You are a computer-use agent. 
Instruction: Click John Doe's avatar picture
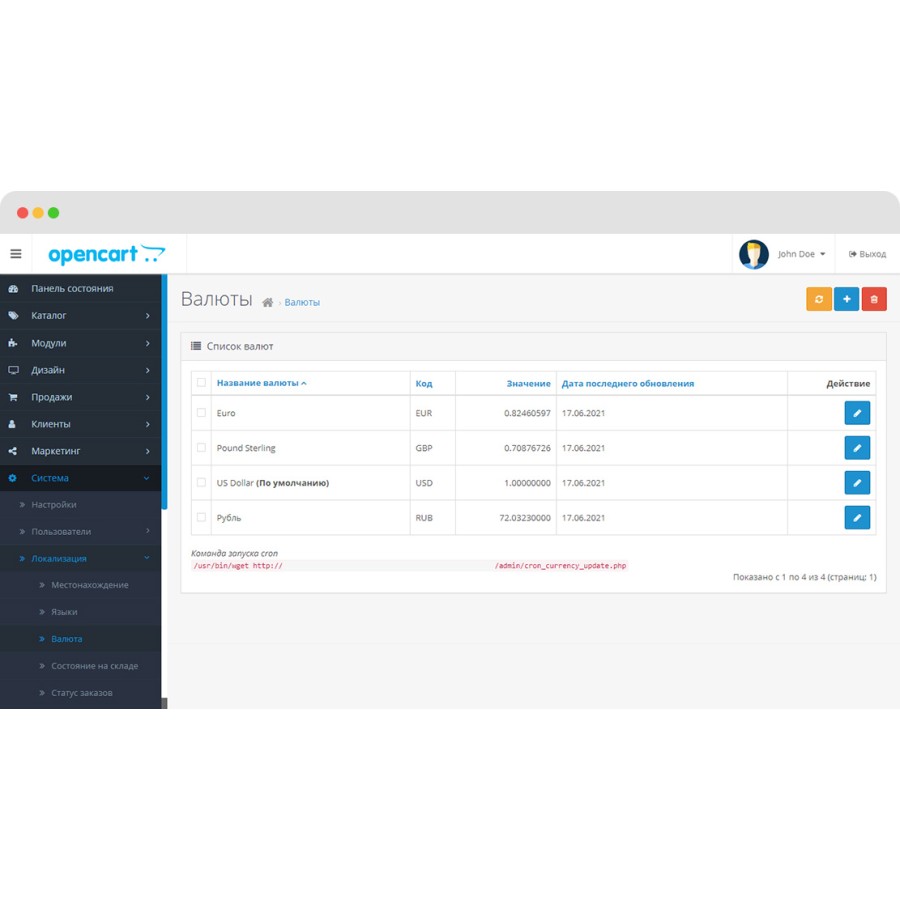click(x=754, y=254)
